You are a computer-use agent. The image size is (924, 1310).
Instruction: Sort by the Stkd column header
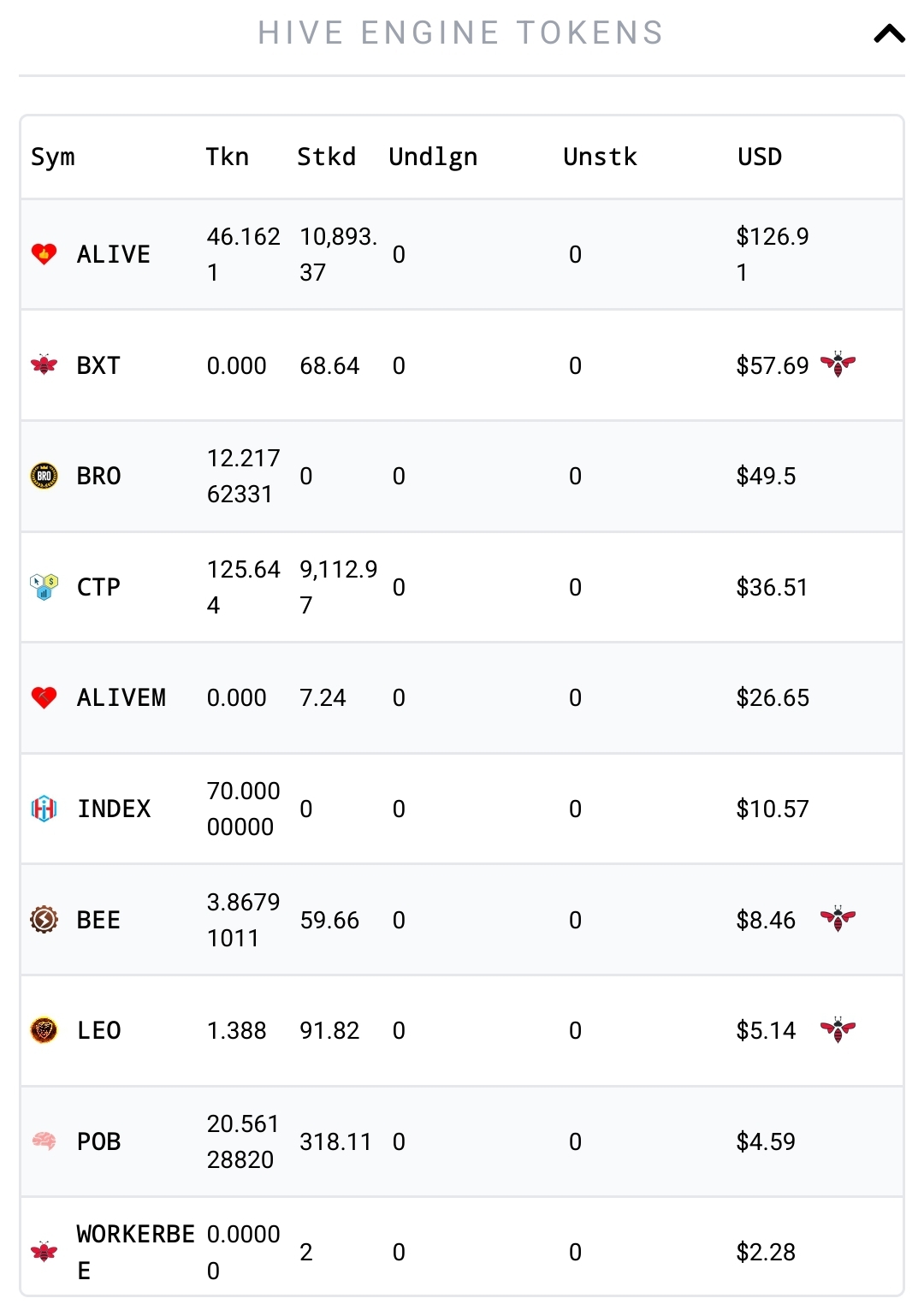tap(326, 157)
